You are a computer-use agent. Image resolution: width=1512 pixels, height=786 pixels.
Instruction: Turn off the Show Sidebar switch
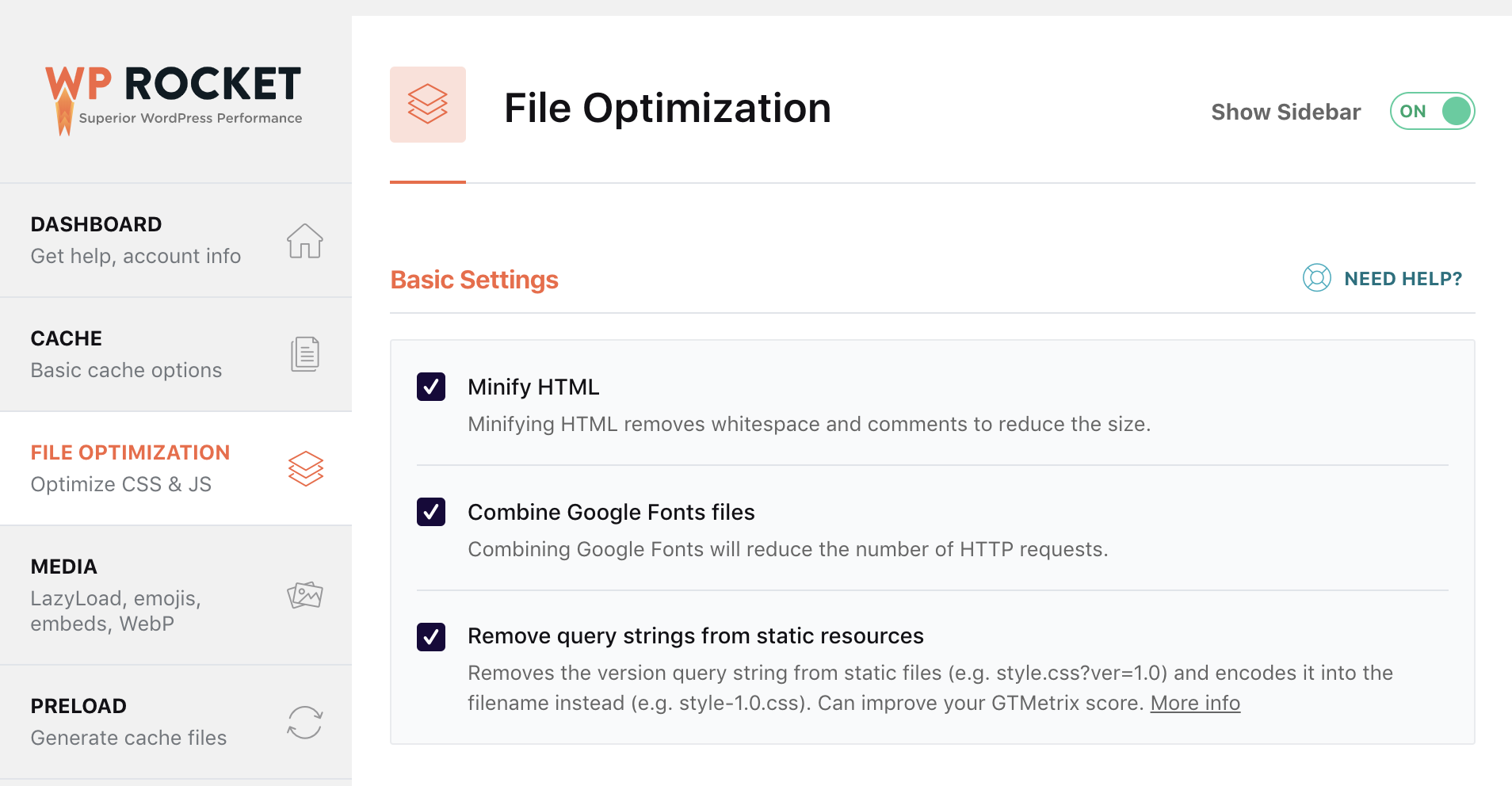[1431, 111]
